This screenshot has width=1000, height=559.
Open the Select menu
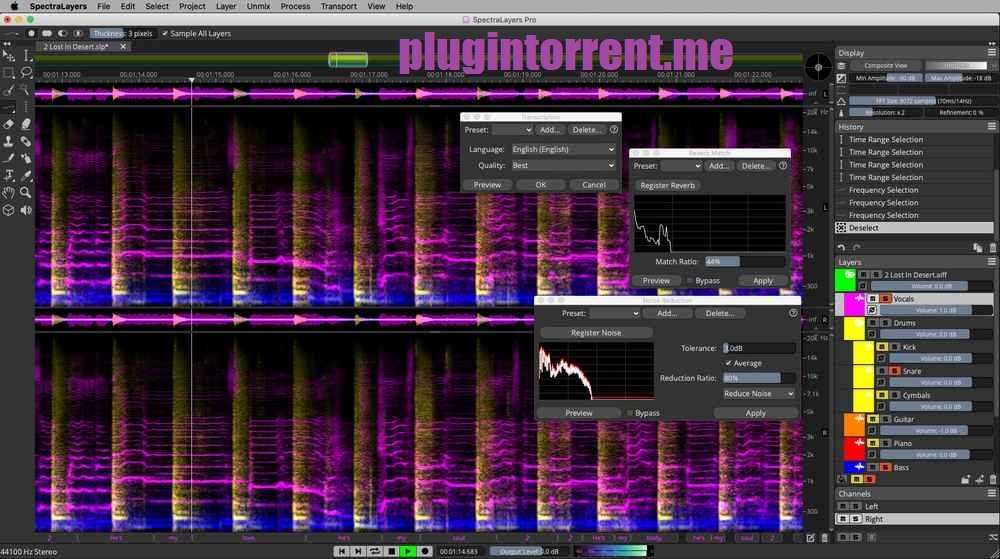click(x=157, y=6)
